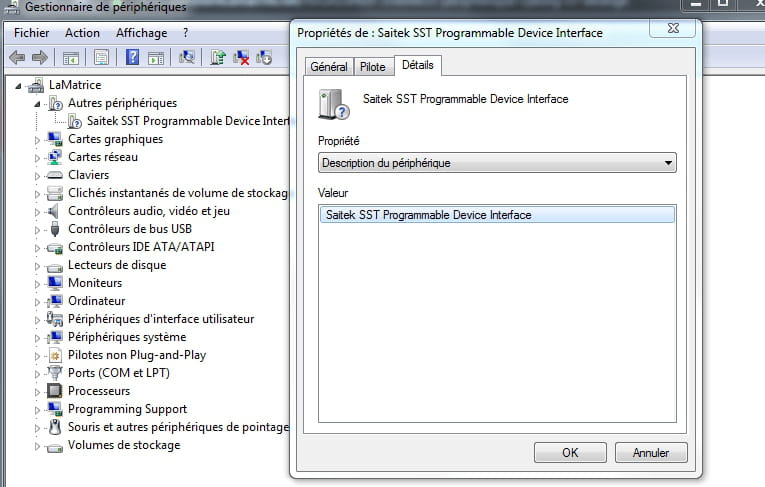
Task: Switch to the Général tab
Action: click(x=329, y=67)
